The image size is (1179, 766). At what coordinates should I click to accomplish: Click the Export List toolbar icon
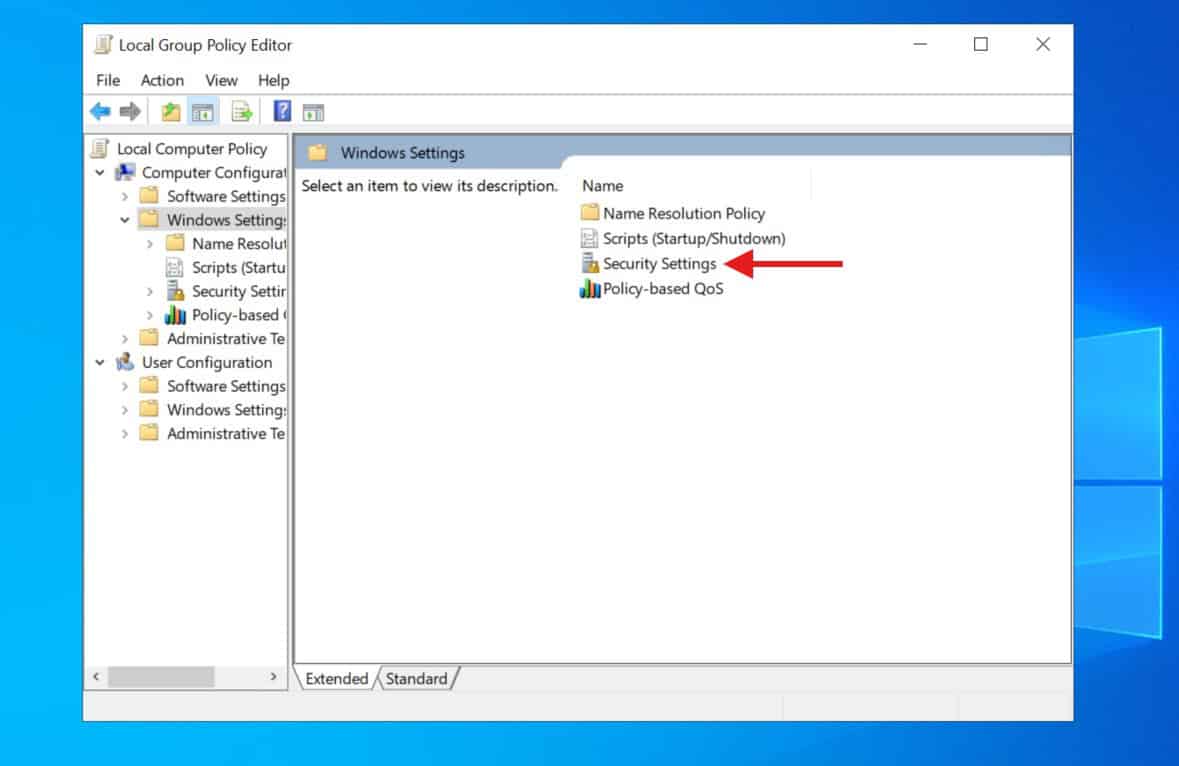(241, 112)
